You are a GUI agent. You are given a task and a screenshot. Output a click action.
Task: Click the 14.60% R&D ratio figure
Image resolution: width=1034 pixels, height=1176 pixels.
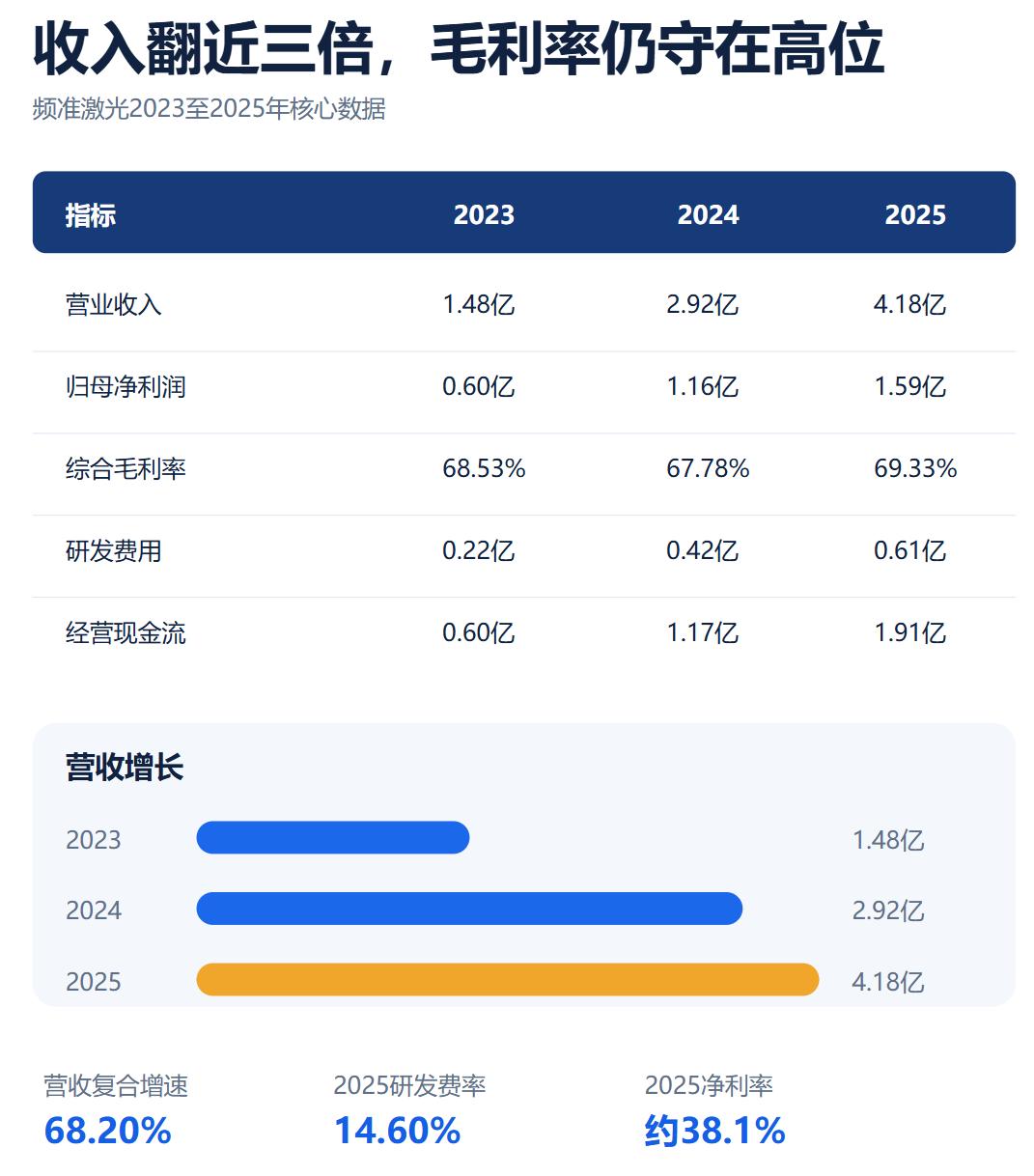[x=398, y=1131]
